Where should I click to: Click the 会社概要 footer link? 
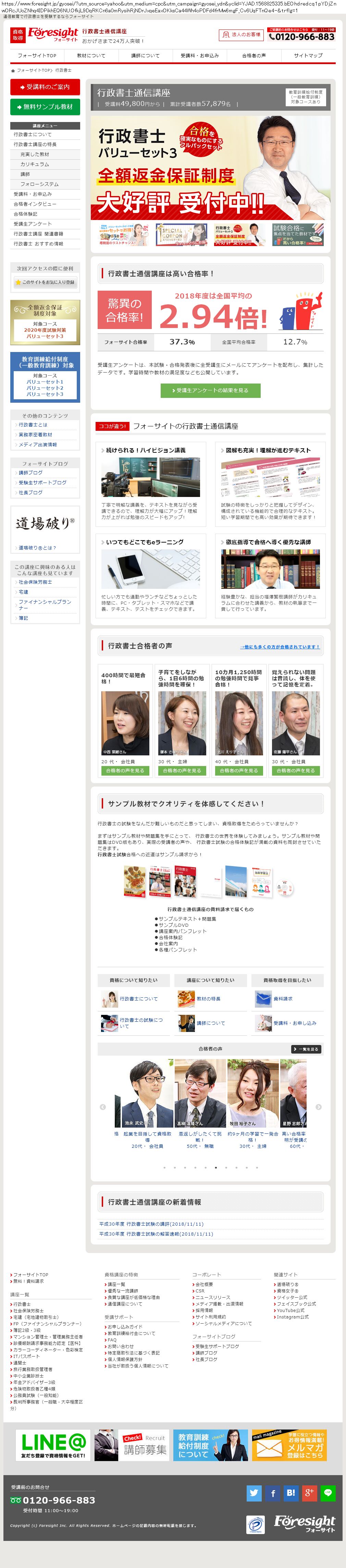(x=204, y=1284)
